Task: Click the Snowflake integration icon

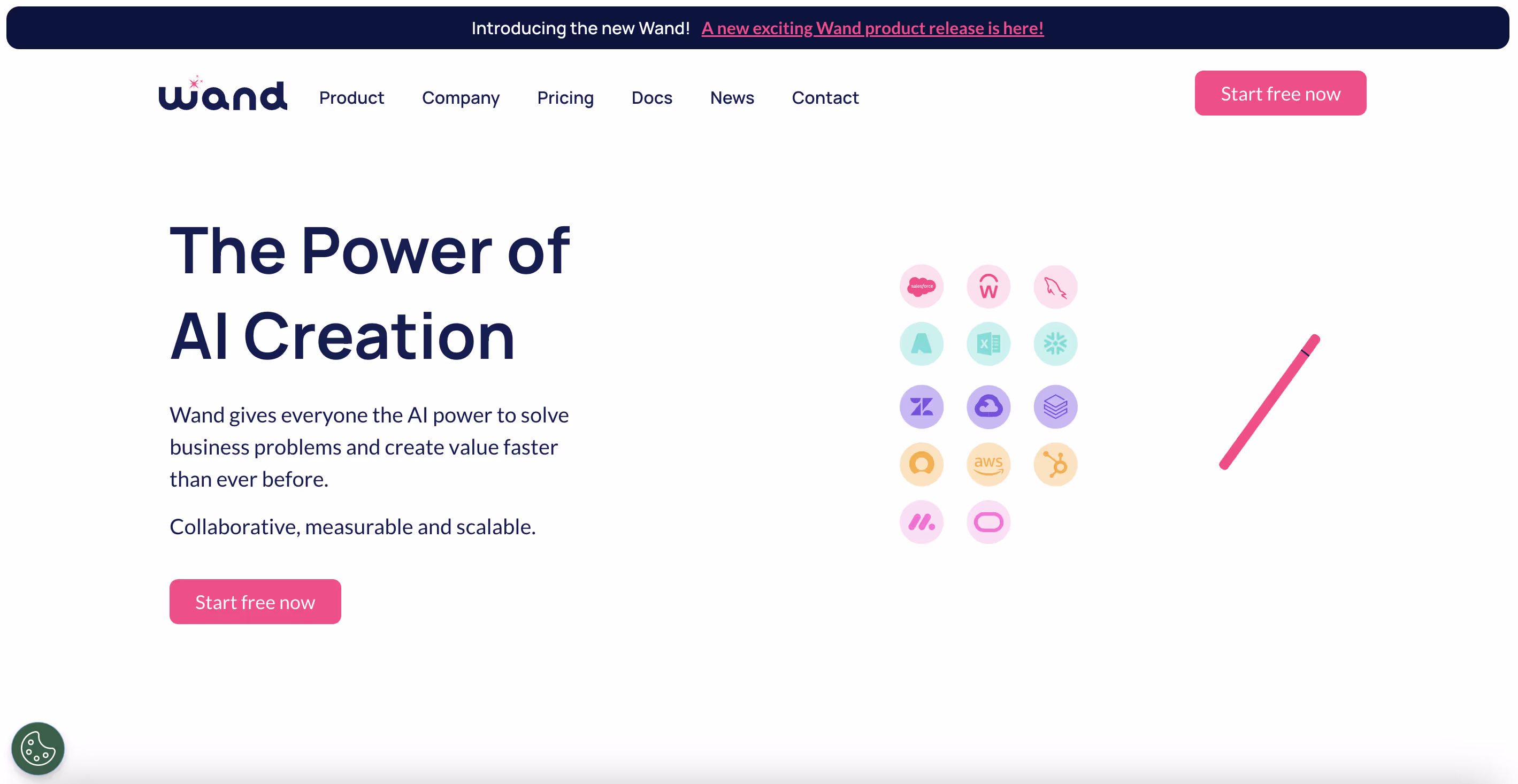Action: tap(1055, 343)
